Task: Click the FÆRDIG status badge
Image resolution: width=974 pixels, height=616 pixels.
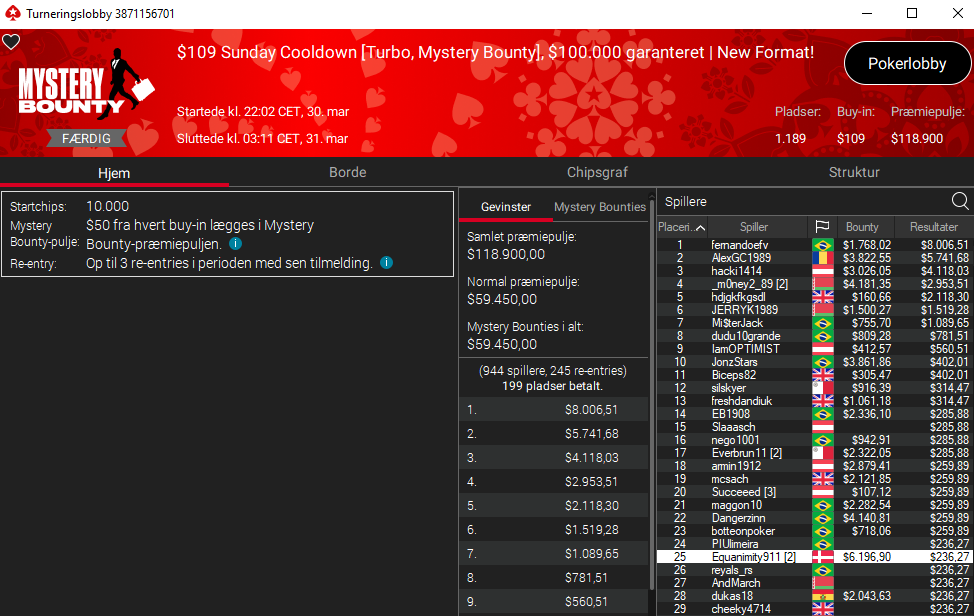Action: [x=86, y=138]
